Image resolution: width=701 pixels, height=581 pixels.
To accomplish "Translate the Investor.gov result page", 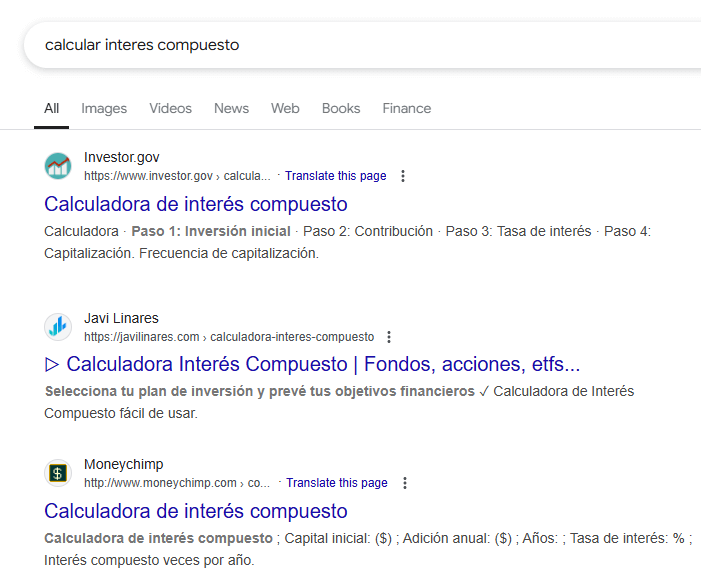I will 335,176.
